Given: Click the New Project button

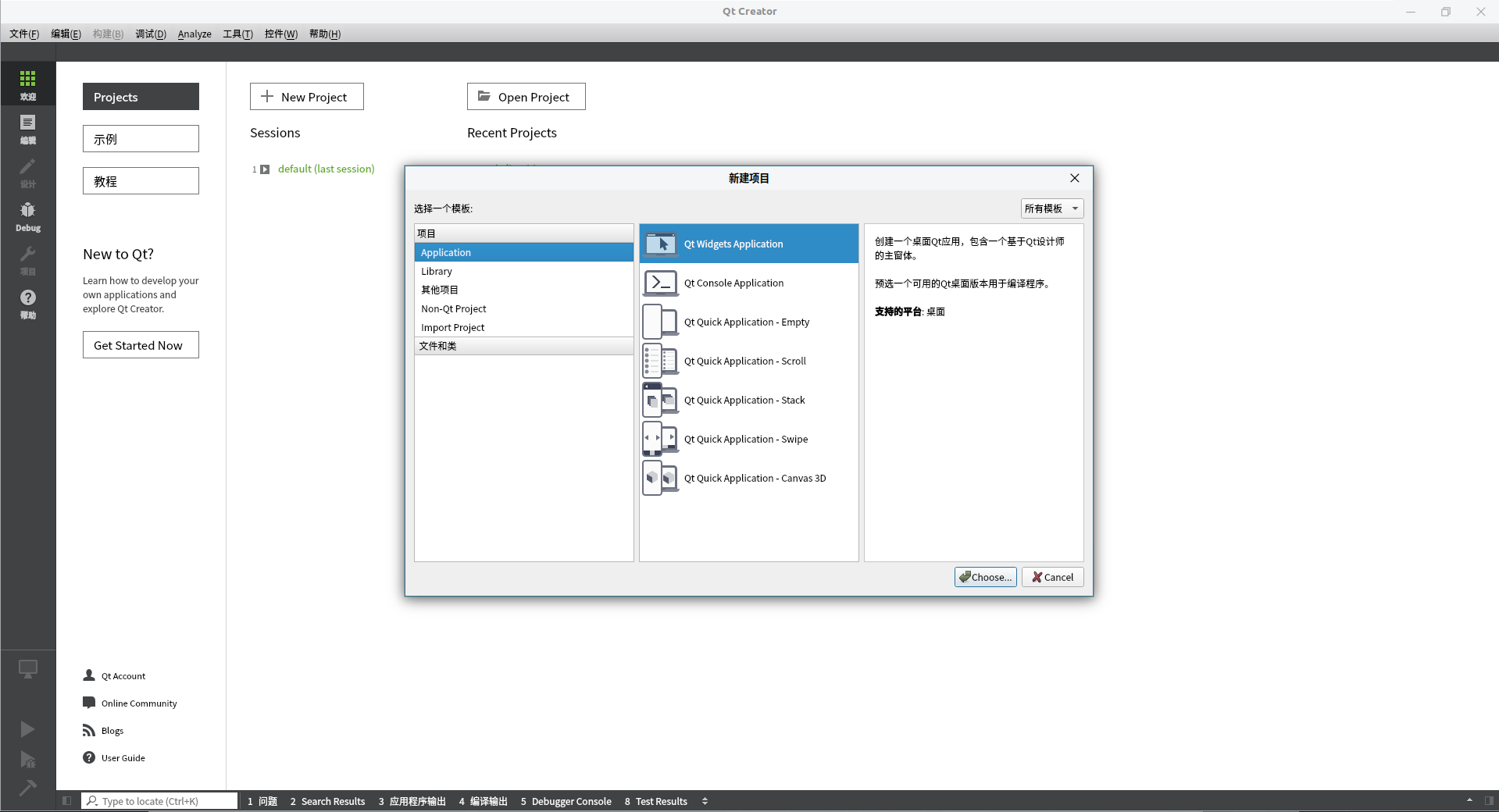Looking at the screenshot, I should 307,97.
